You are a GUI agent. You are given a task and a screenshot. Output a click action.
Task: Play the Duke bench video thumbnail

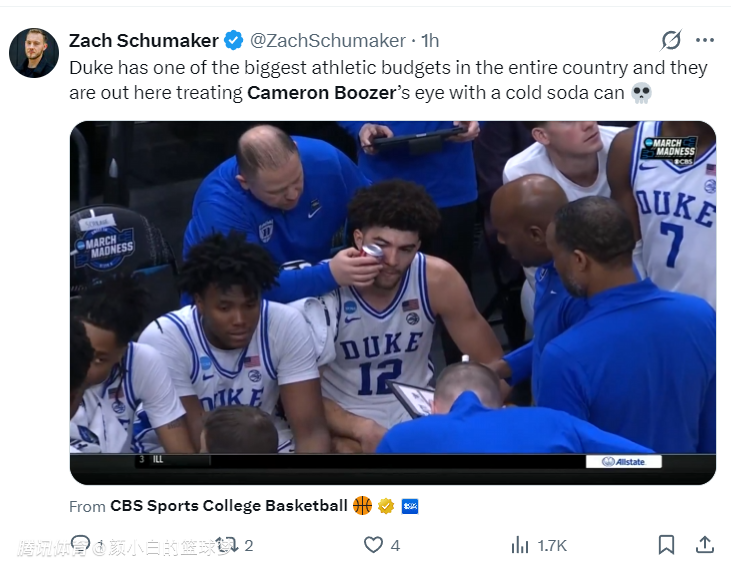coord(392,302)
